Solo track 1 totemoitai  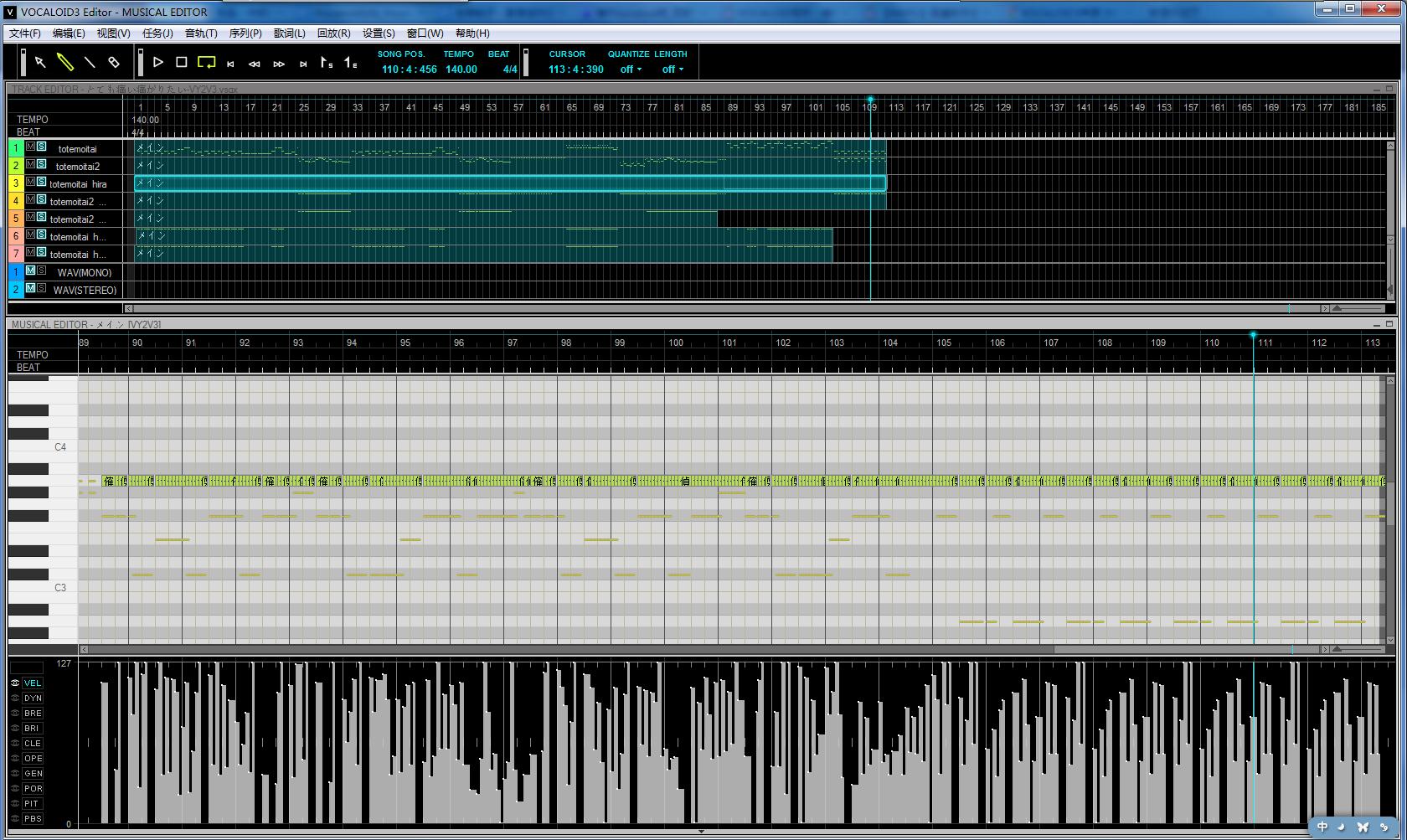point(42,147)
